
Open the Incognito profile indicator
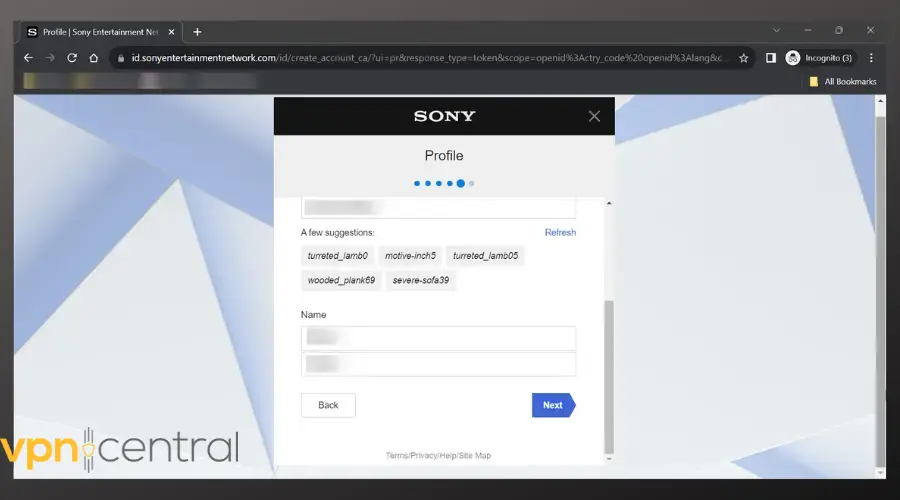pyautogui.click(x=820, y=58)
